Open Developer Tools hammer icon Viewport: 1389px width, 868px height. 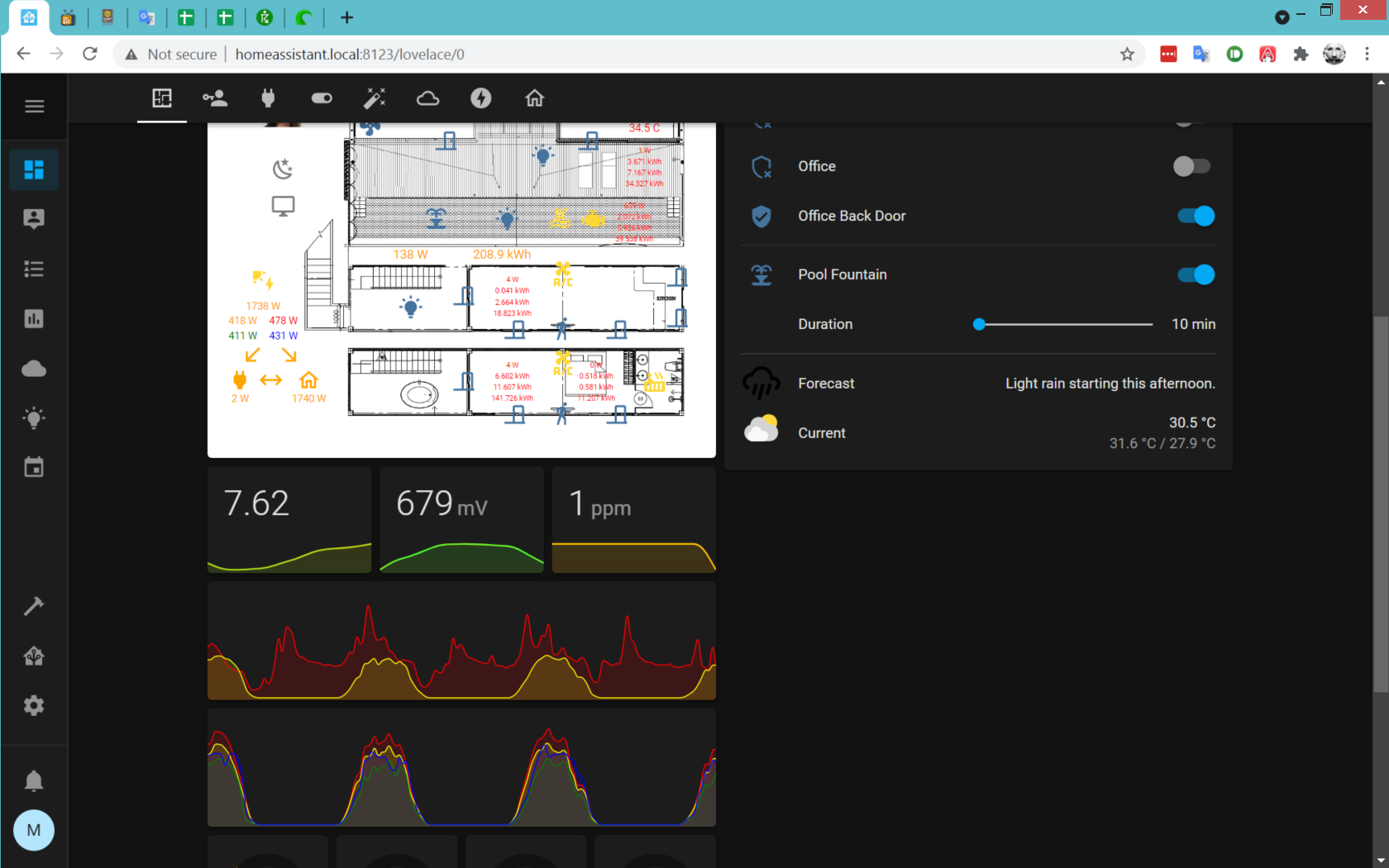point(34,606)
